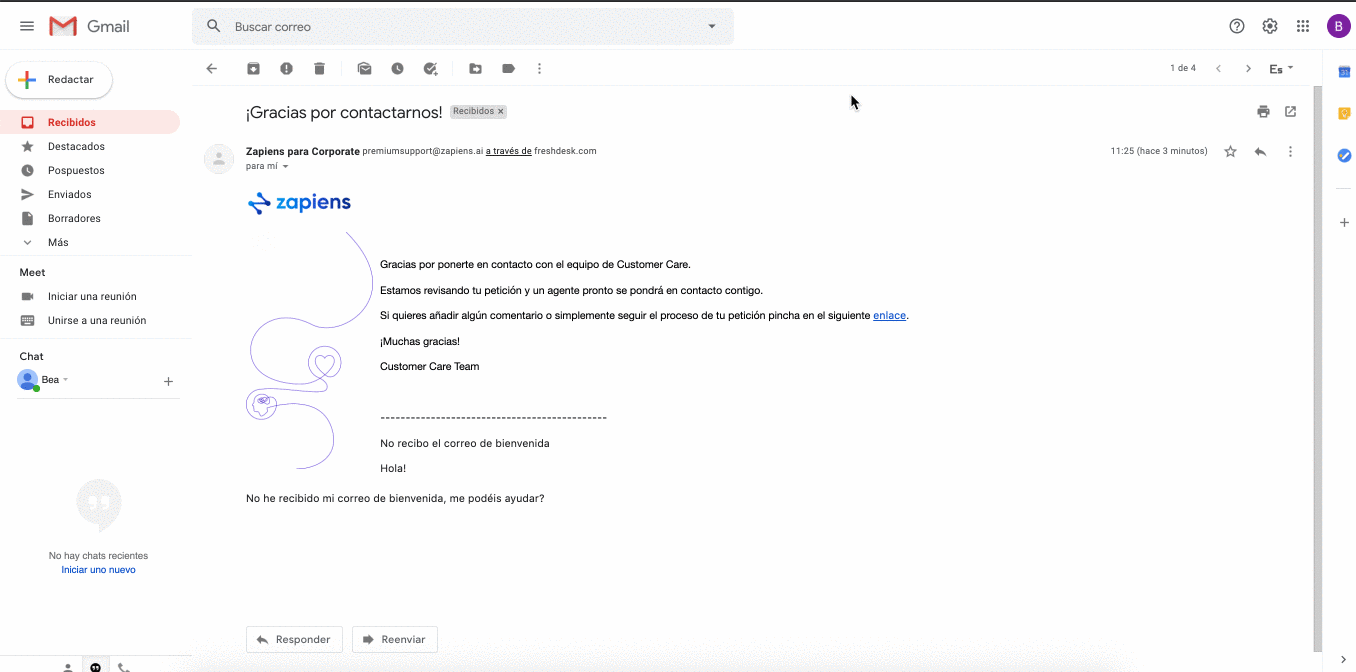Open input tools language dropdown
The height and width of the screenshot is (672, 1356).
click(x=1281, y=68)
